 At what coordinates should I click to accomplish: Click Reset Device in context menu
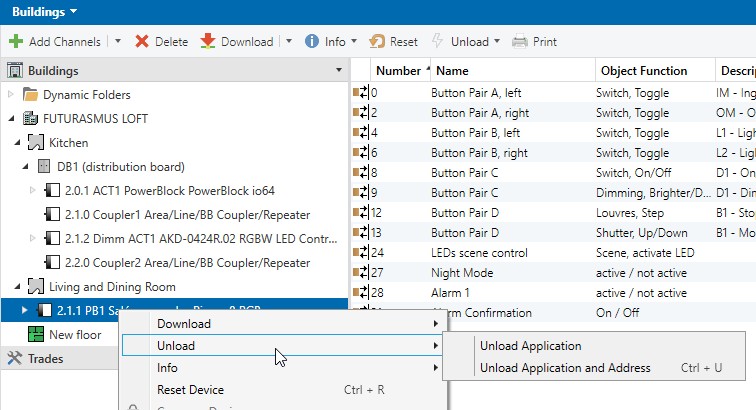pos(190,390)
